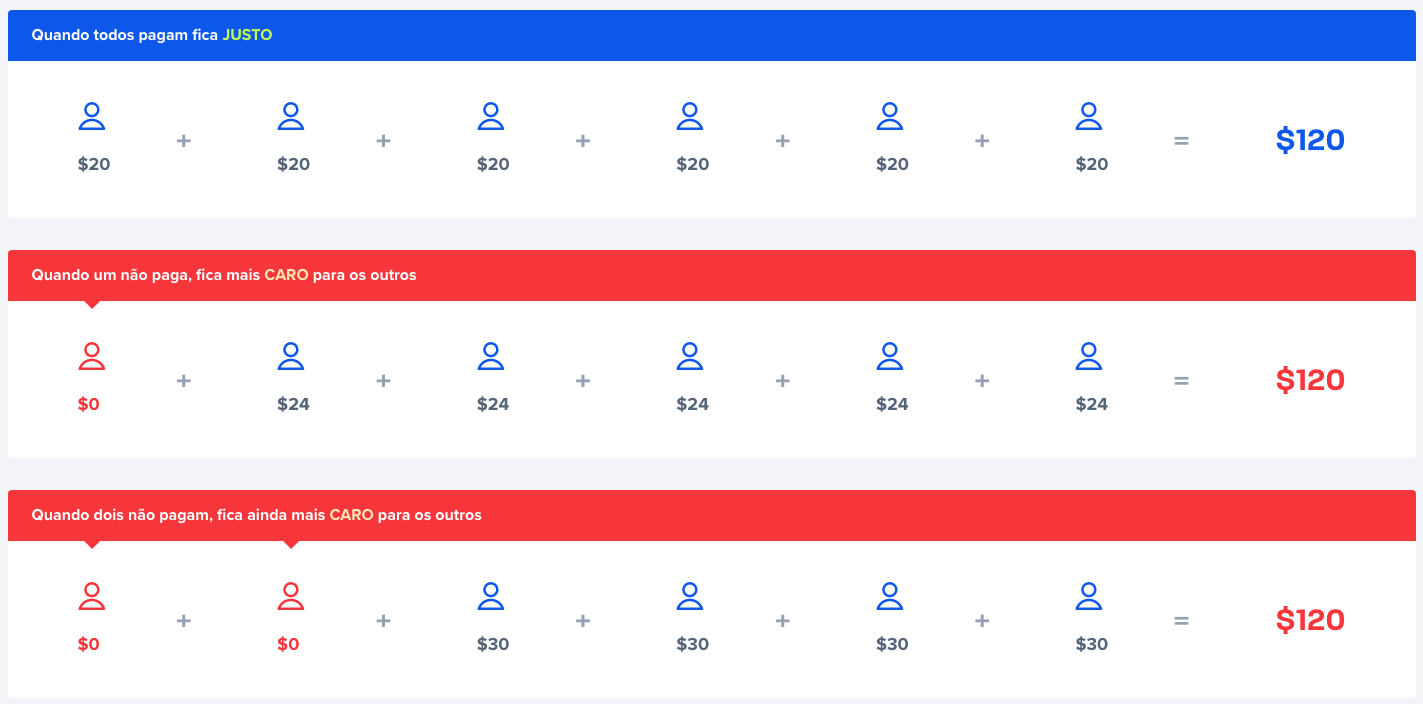Viewport: 1423px width, 704px height.
Task: Click the red $120 total in the two-non-payers row
Action: point(1310,620)
